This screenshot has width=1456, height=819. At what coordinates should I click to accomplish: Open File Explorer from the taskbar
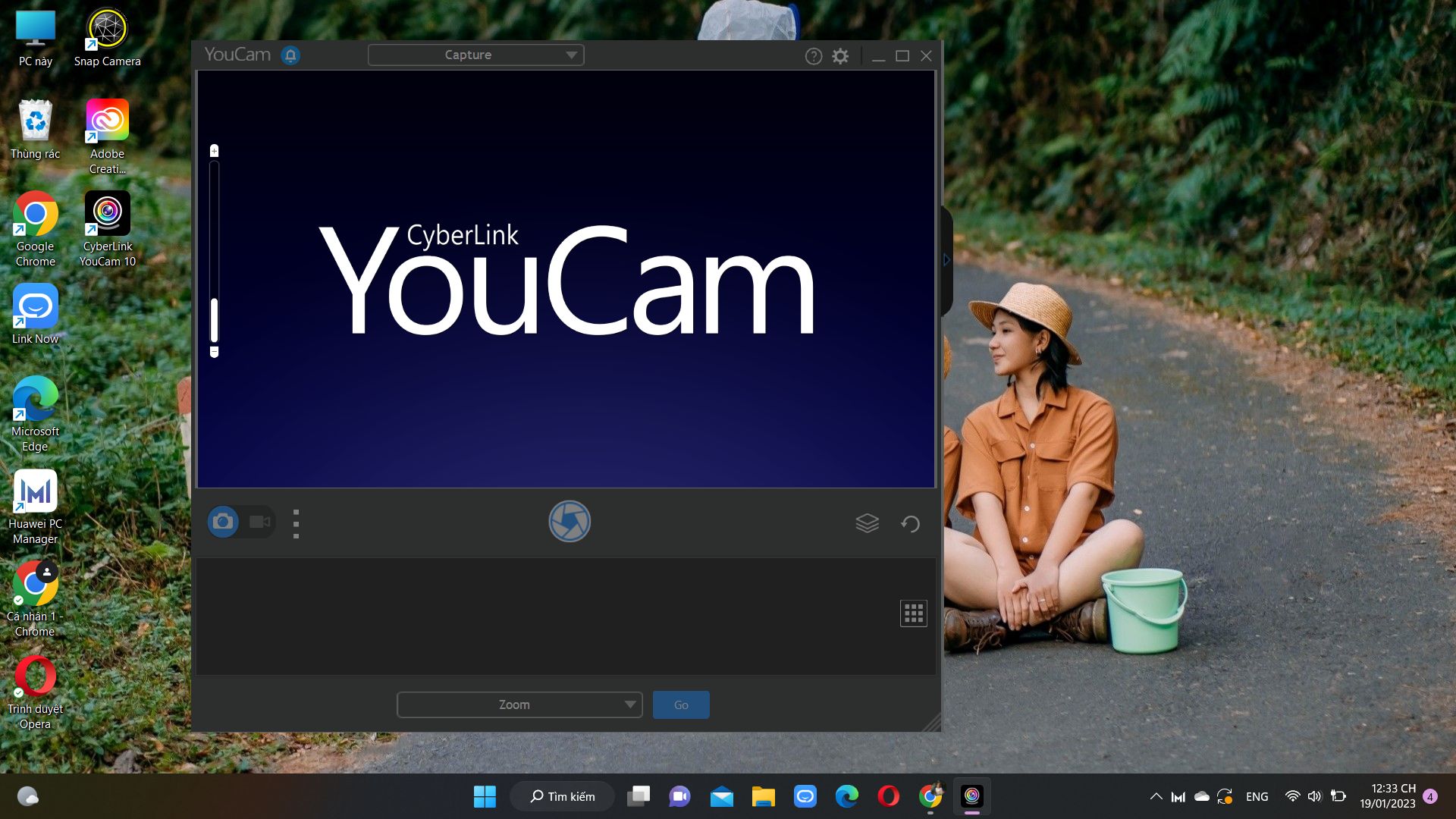[x=764, y=796]
